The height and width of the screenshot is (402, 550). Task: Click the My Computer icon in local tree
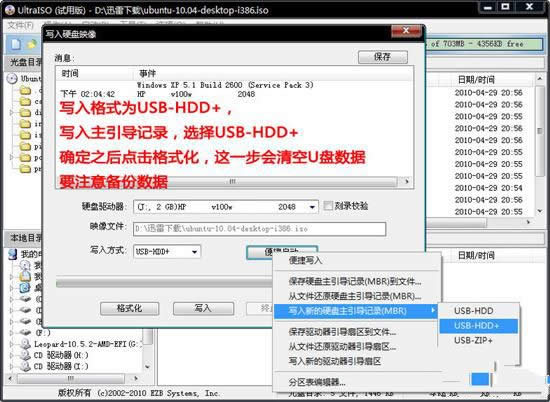13,254
